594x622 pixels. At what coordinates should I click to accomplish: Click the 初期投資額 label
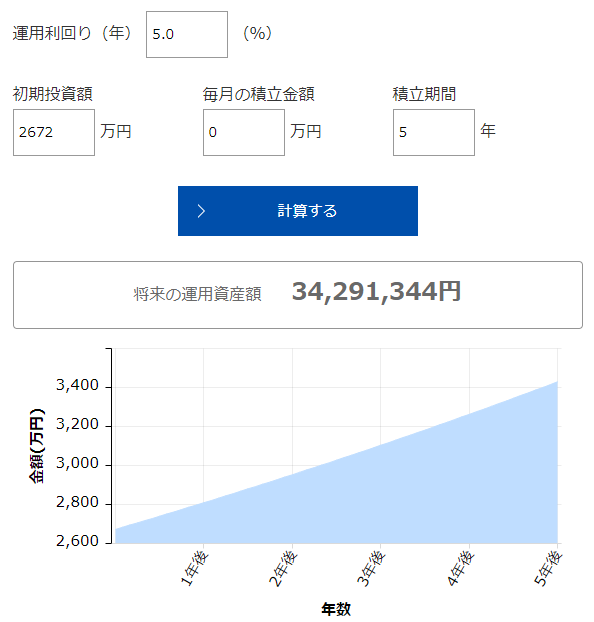[52, 94]
